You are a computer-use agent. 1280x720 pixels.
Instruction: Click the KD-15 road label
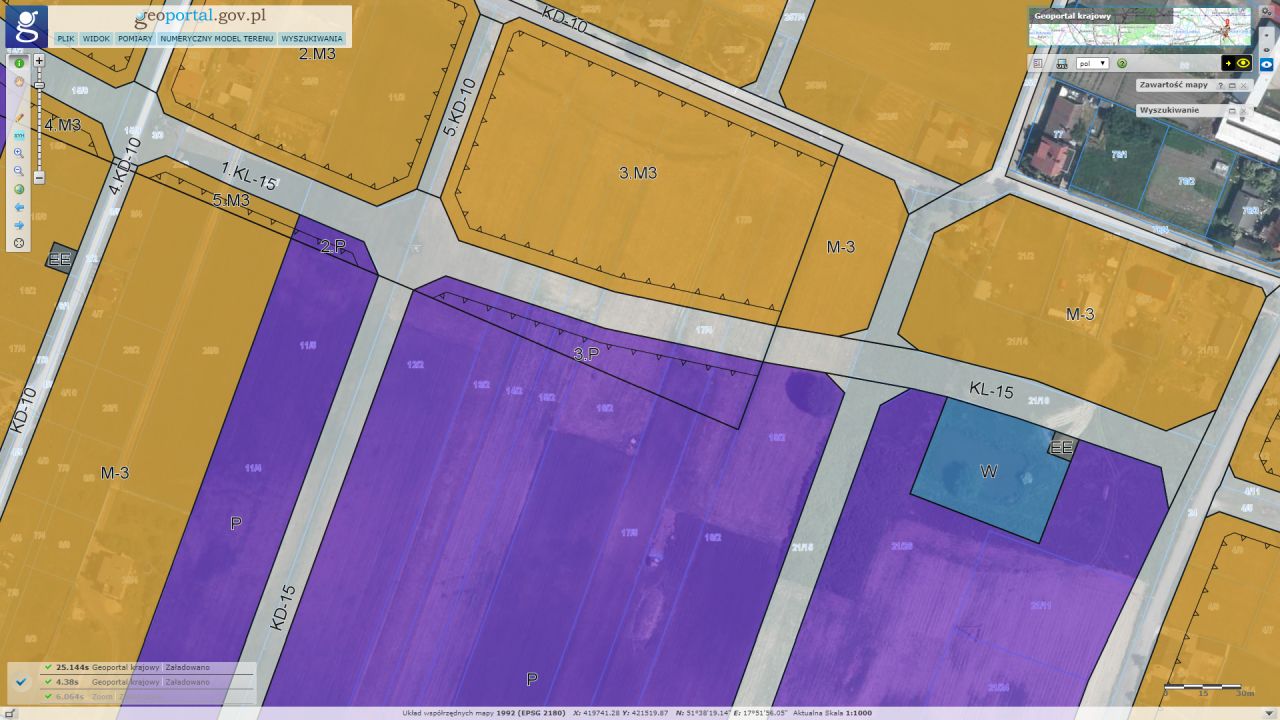pyautogui.click(x=284, y=608)
